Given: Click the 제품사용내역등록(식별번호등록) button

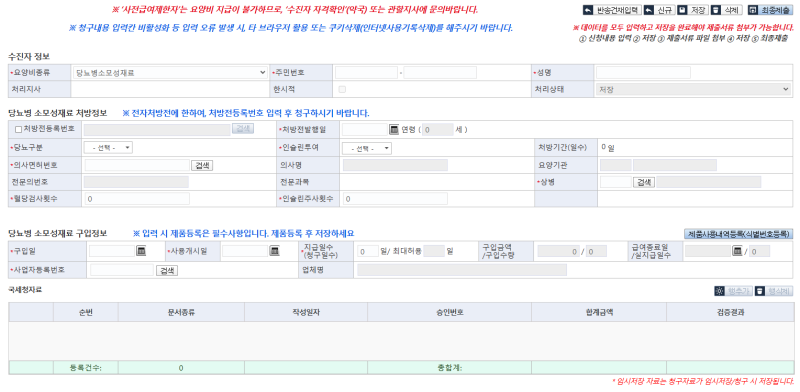Looking at the screenshot, I should pyautogui.click(x=738, y=234).
